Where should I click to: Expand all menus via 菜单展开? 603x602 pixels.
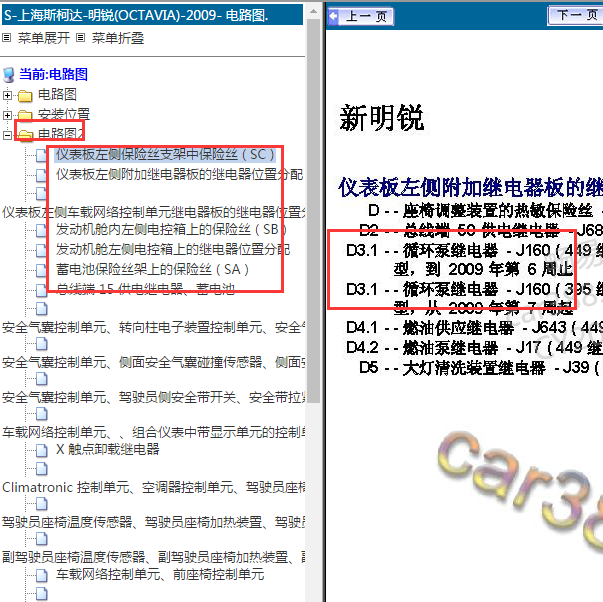coord(43,38)
